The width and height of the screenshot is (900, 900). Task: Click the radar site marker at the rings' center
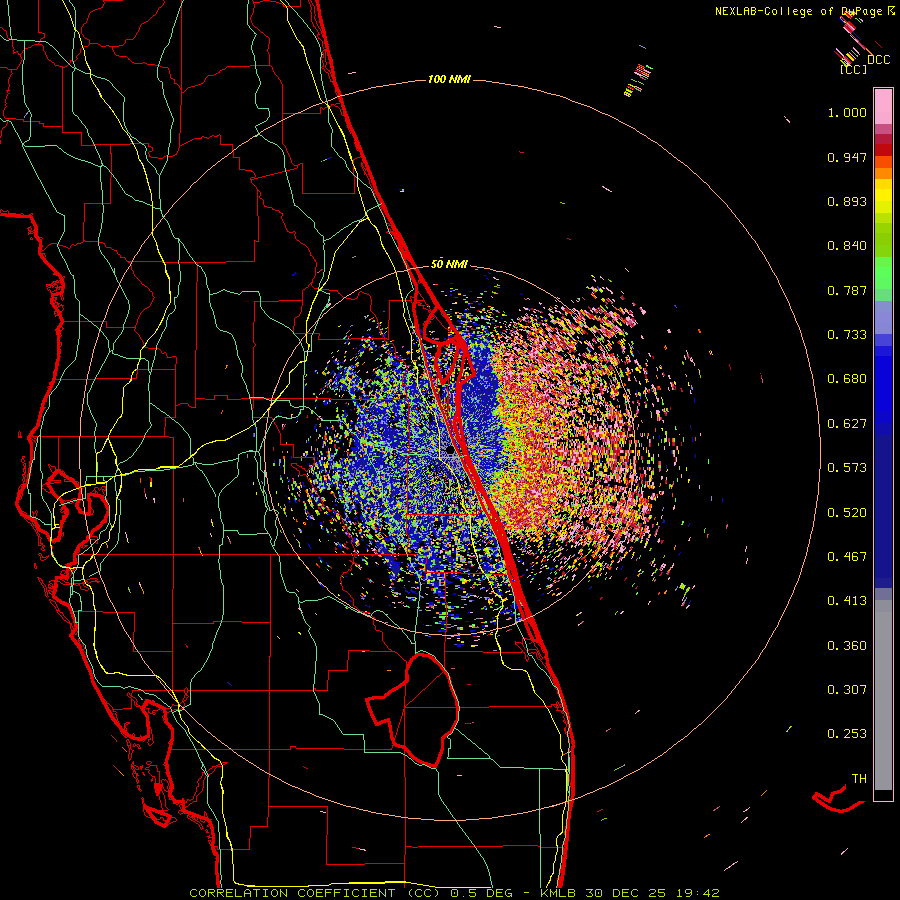(451, 451)
